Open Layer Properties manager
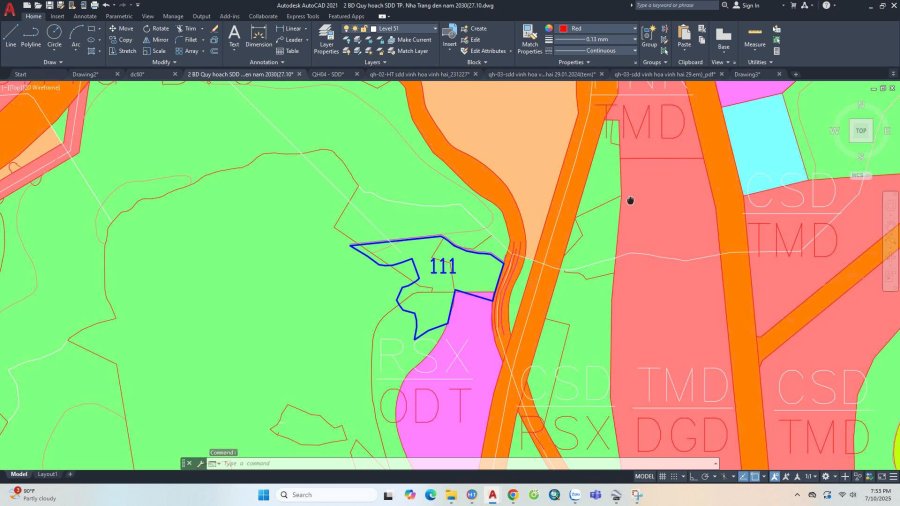900x506 pixels. tap(326, 38)
